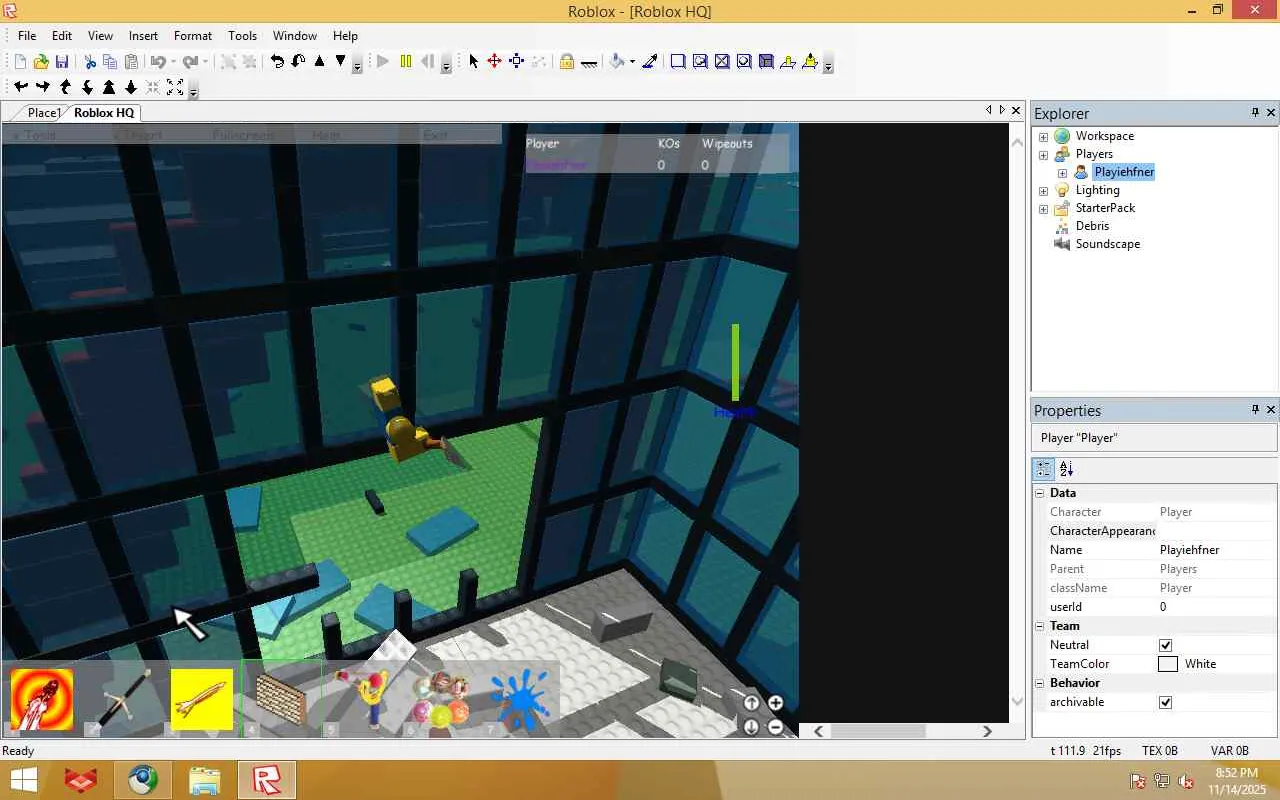The width and height of the screenshot is (1280, 800).
Task: Click the camera tilt down arrow button
Action: click(752, 727)
